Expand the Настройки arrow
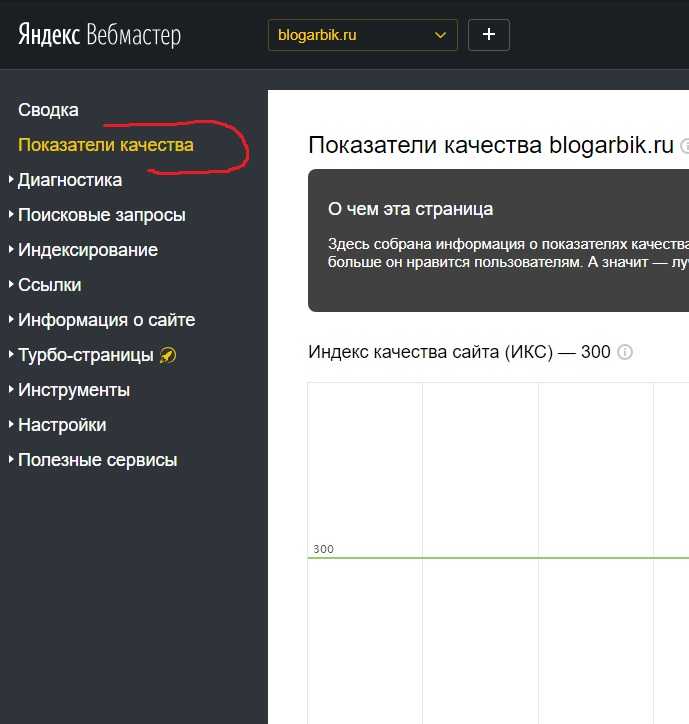The height and width of the screenshot is (724, 689). 11,424
